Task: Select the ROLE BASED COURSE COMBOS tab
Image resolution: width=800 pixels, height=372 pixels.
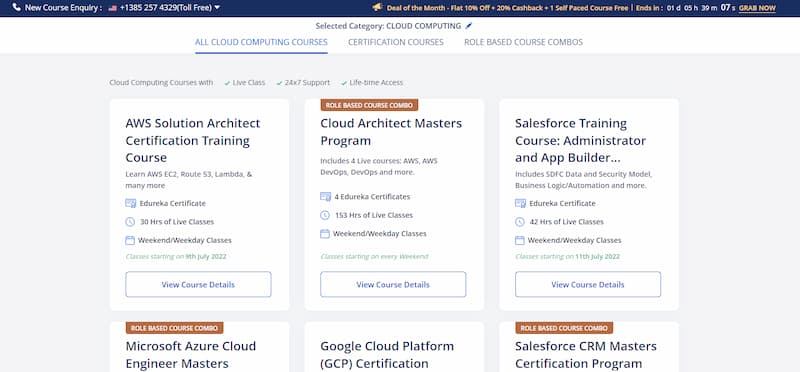Action: (523, 42)
